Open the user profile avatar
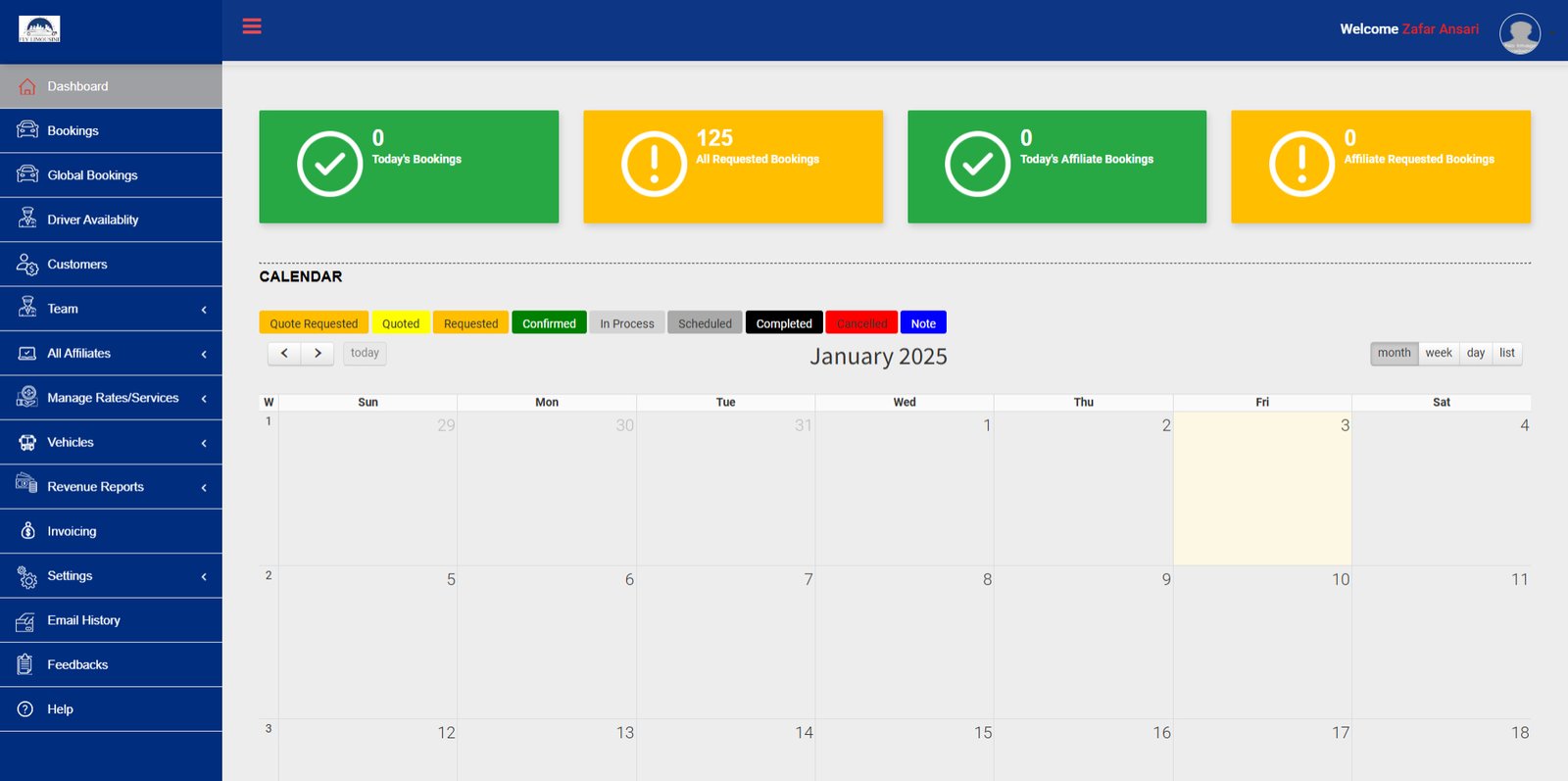This screenshot has width=1568, height=781. point(1519,33)
